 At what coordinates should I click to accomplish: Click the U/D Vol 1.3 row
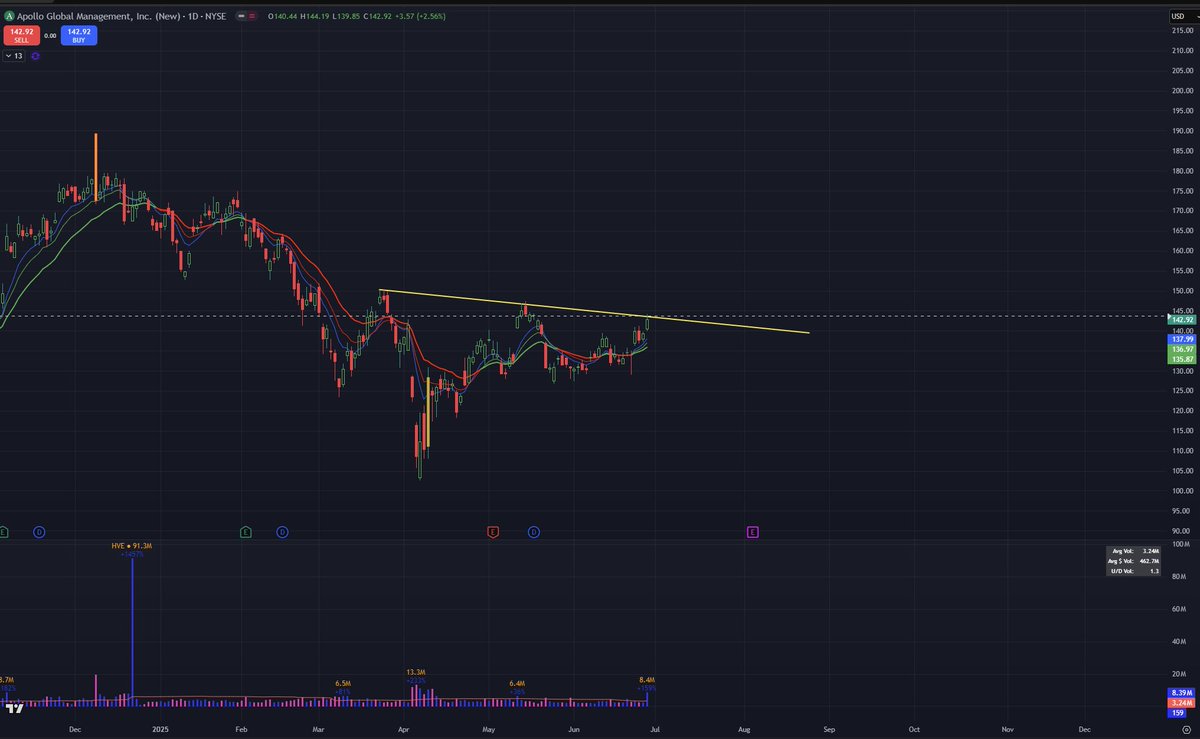point(1135,570)
